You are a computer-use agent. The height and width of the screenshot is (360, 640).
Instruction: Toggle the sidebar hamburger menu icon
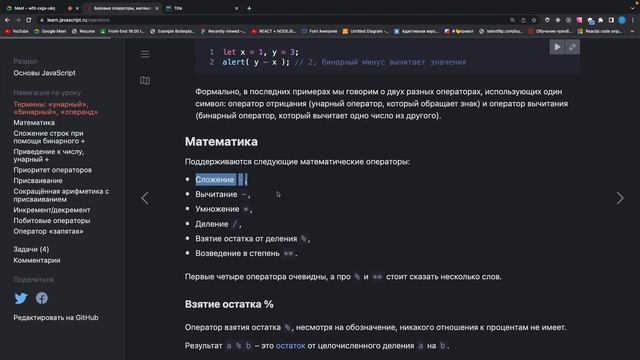coord(145,54)
